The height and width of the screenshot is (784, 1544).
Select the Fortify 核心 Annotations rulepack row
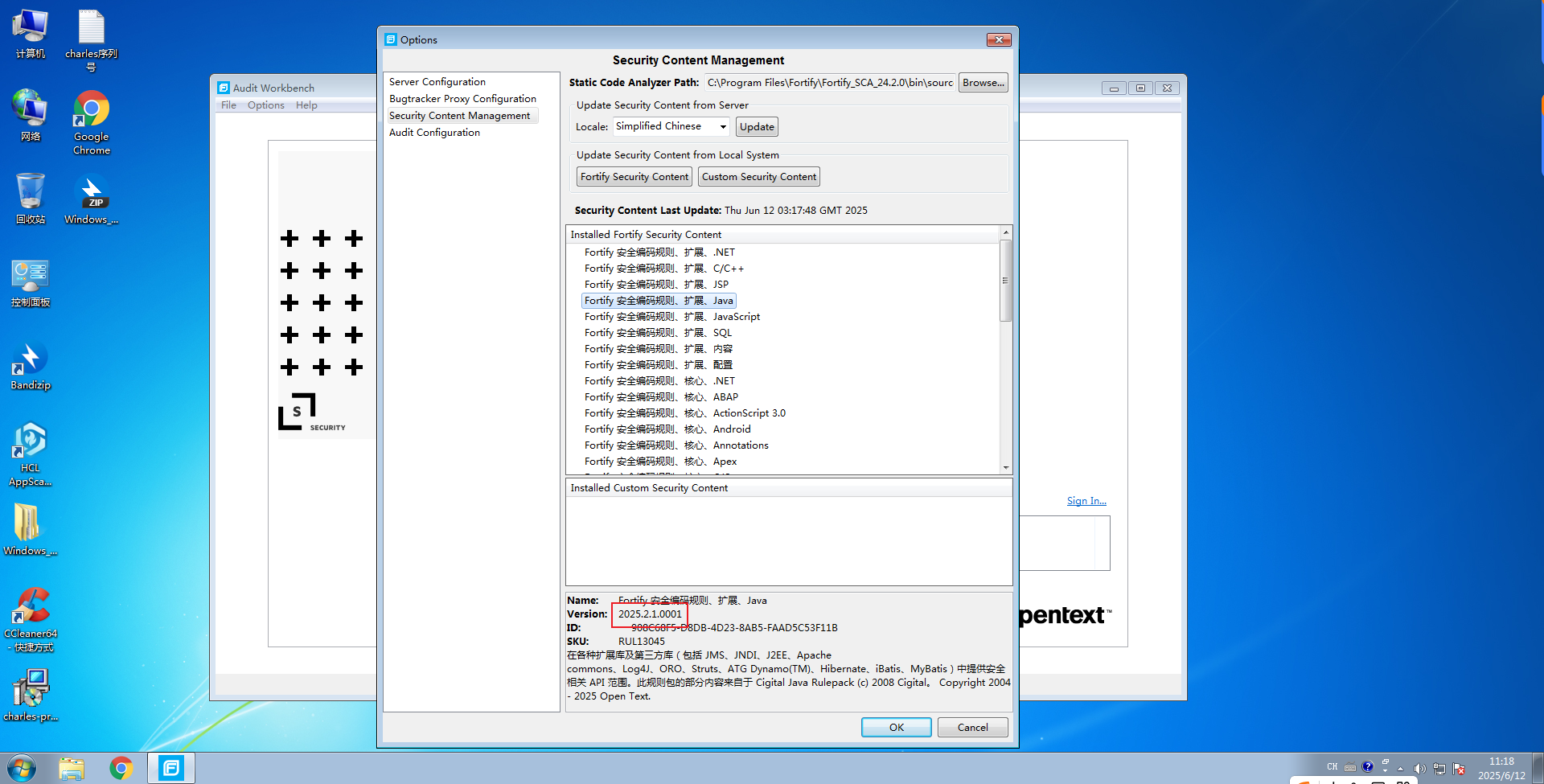[676, 445]
